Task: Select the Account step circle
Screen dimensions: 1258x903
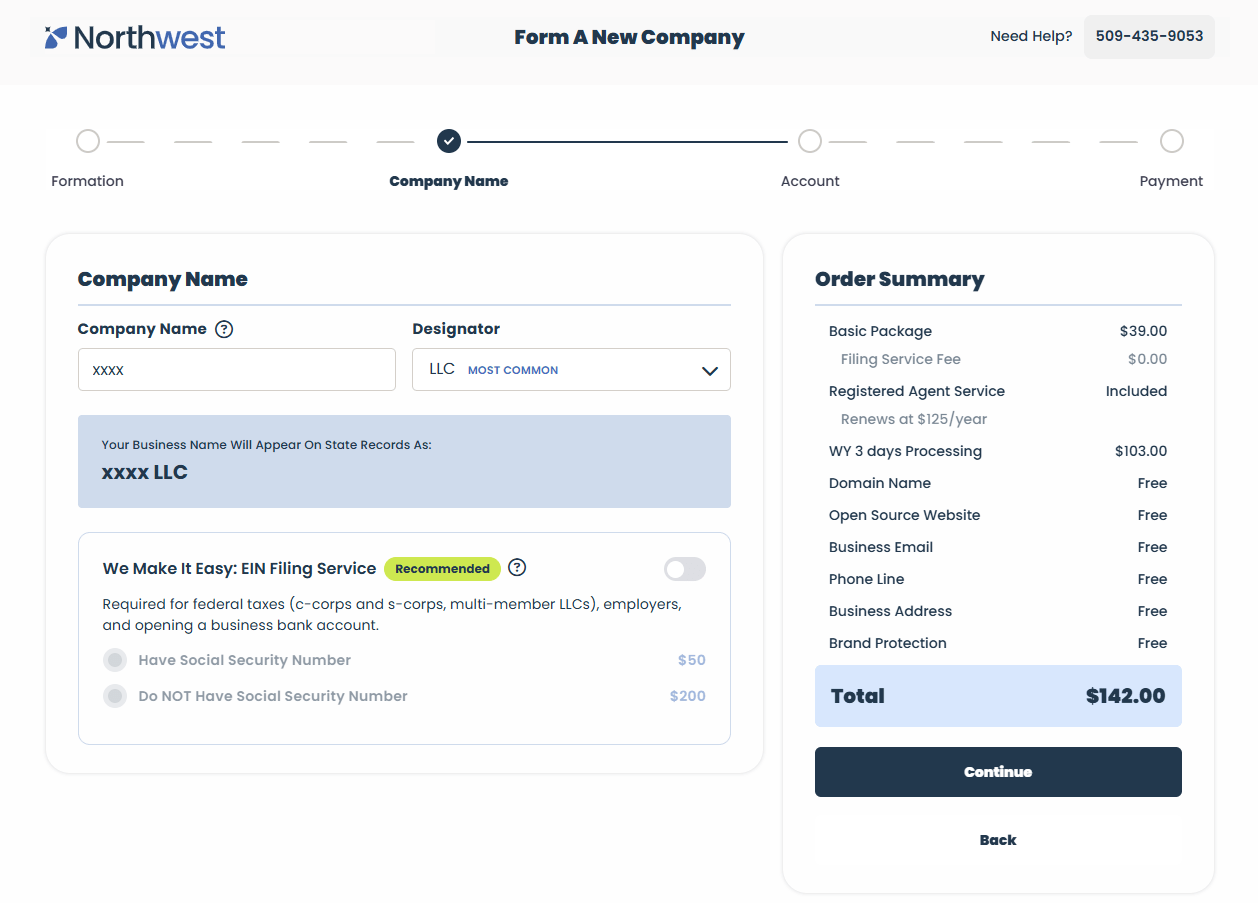Action: pos(810,141)
